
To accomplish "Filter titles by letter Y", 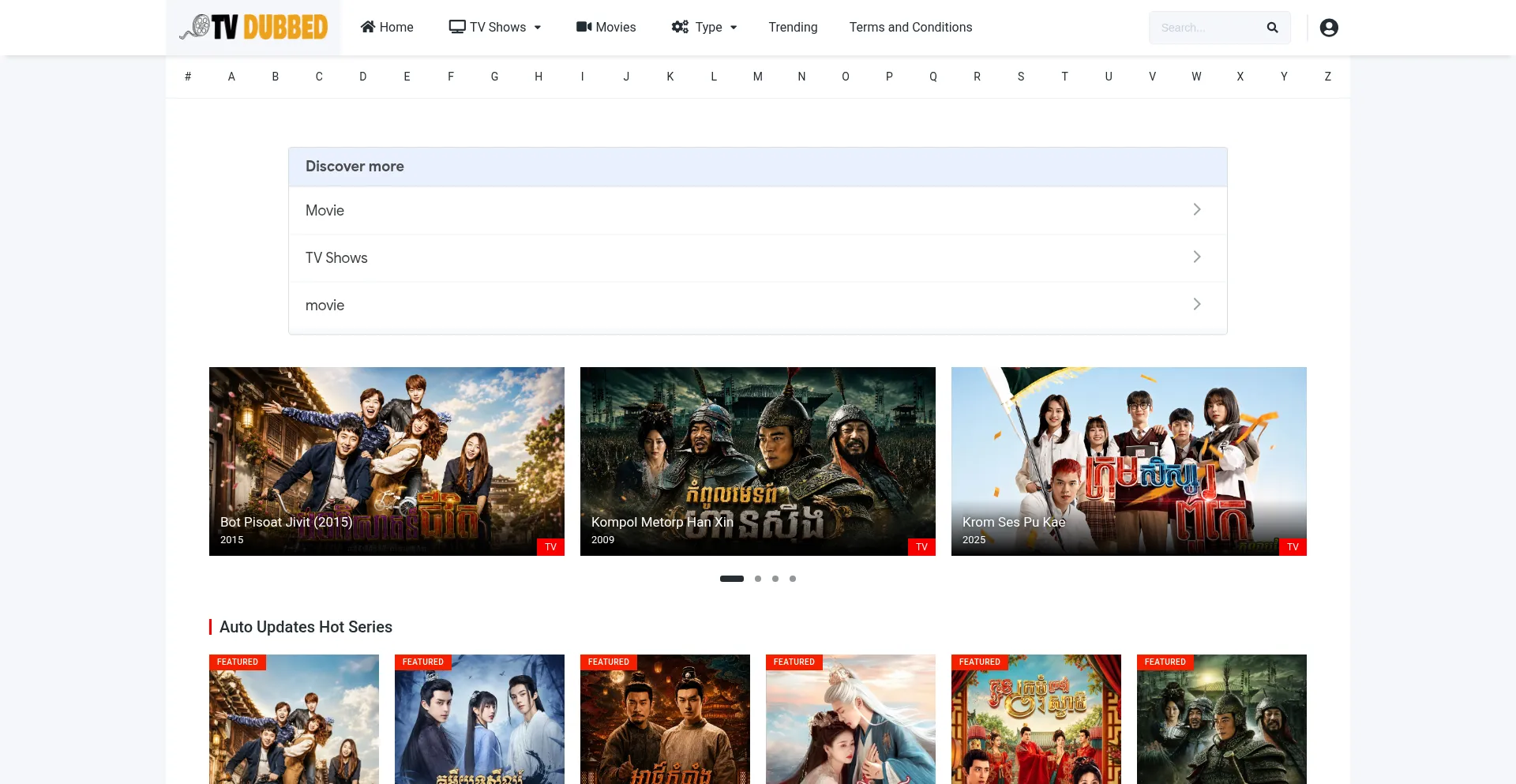I will coord(1284,77).
